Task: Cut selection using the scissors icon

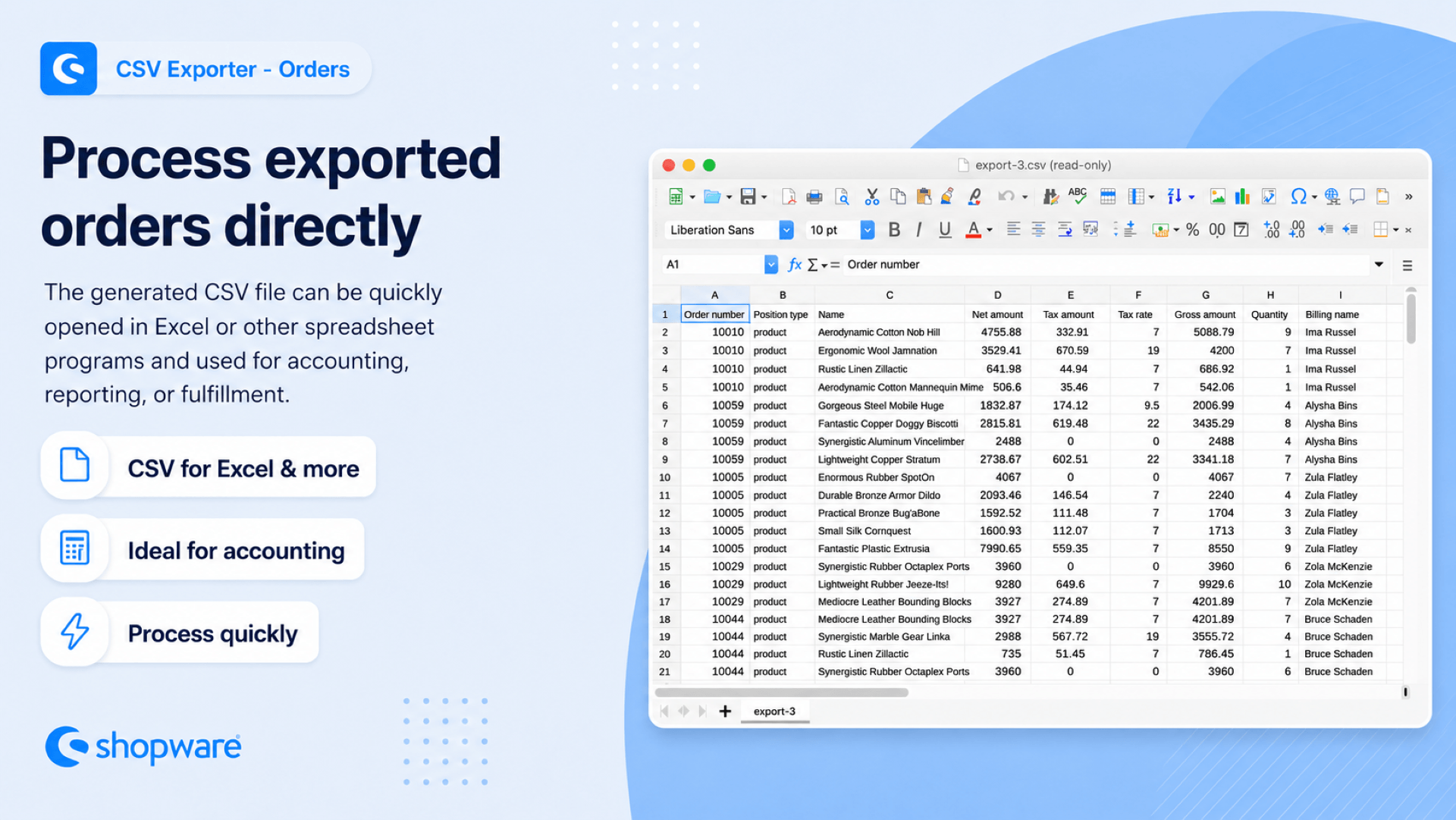Action: (872, 197)
